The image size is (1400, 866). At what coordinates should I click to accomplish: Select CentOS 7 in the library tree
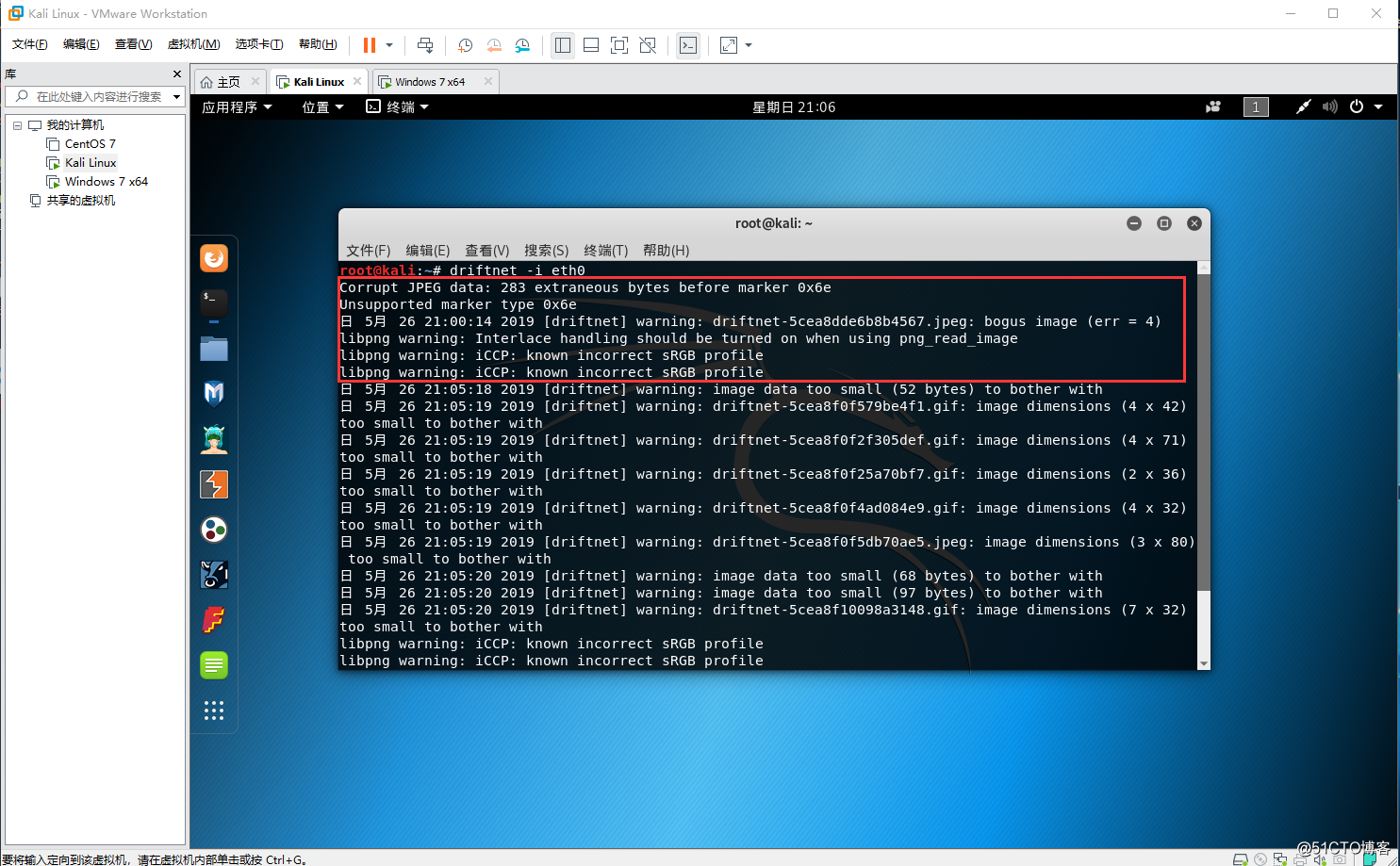(x=91, y=144)
